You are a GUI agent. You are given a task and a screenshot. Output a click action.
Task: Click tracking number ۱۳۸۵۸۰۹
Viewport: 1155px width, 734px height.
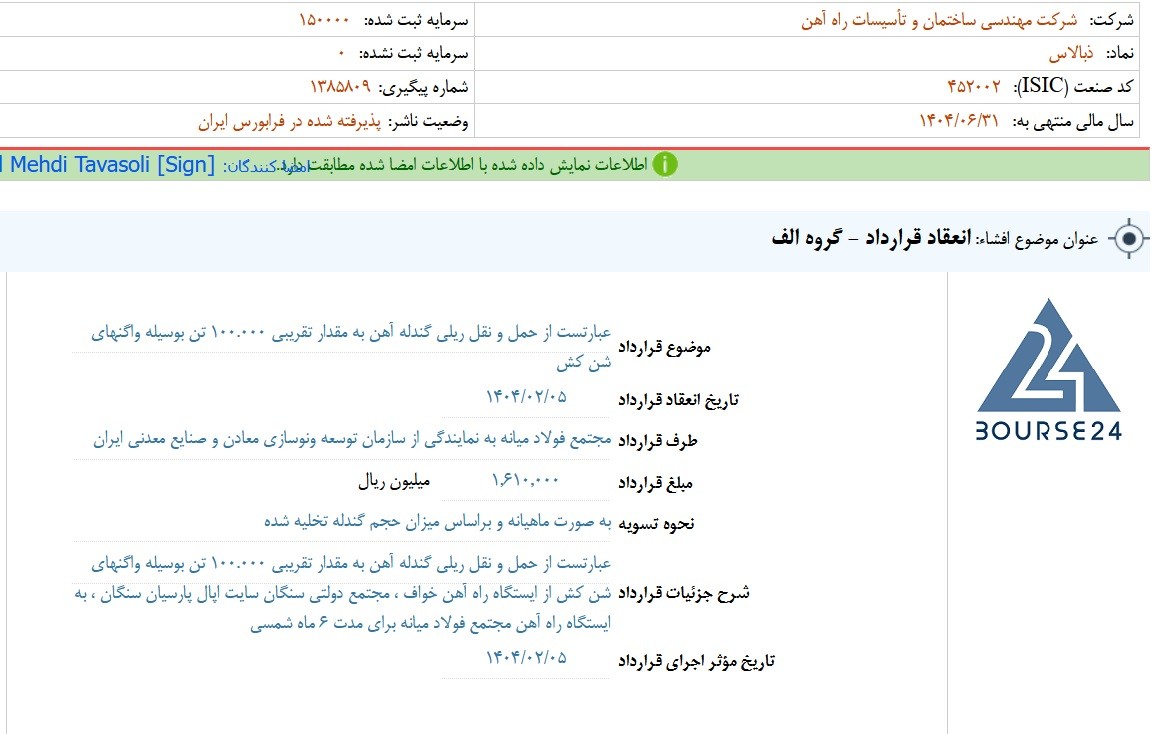[340, 87]
